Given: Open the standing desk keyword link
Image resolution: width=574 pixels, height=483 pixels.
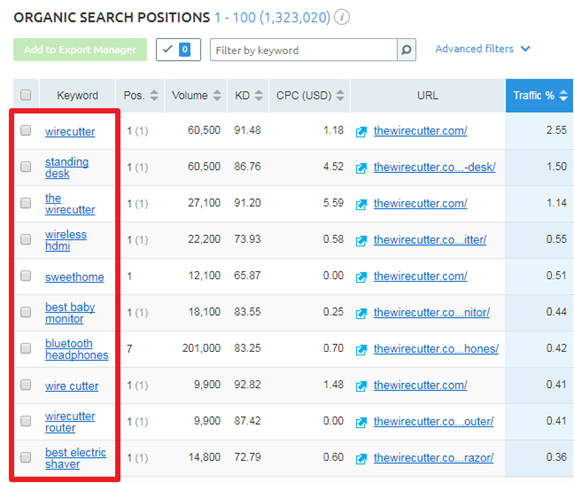Looking at the screenshot, I should point(67,167).
